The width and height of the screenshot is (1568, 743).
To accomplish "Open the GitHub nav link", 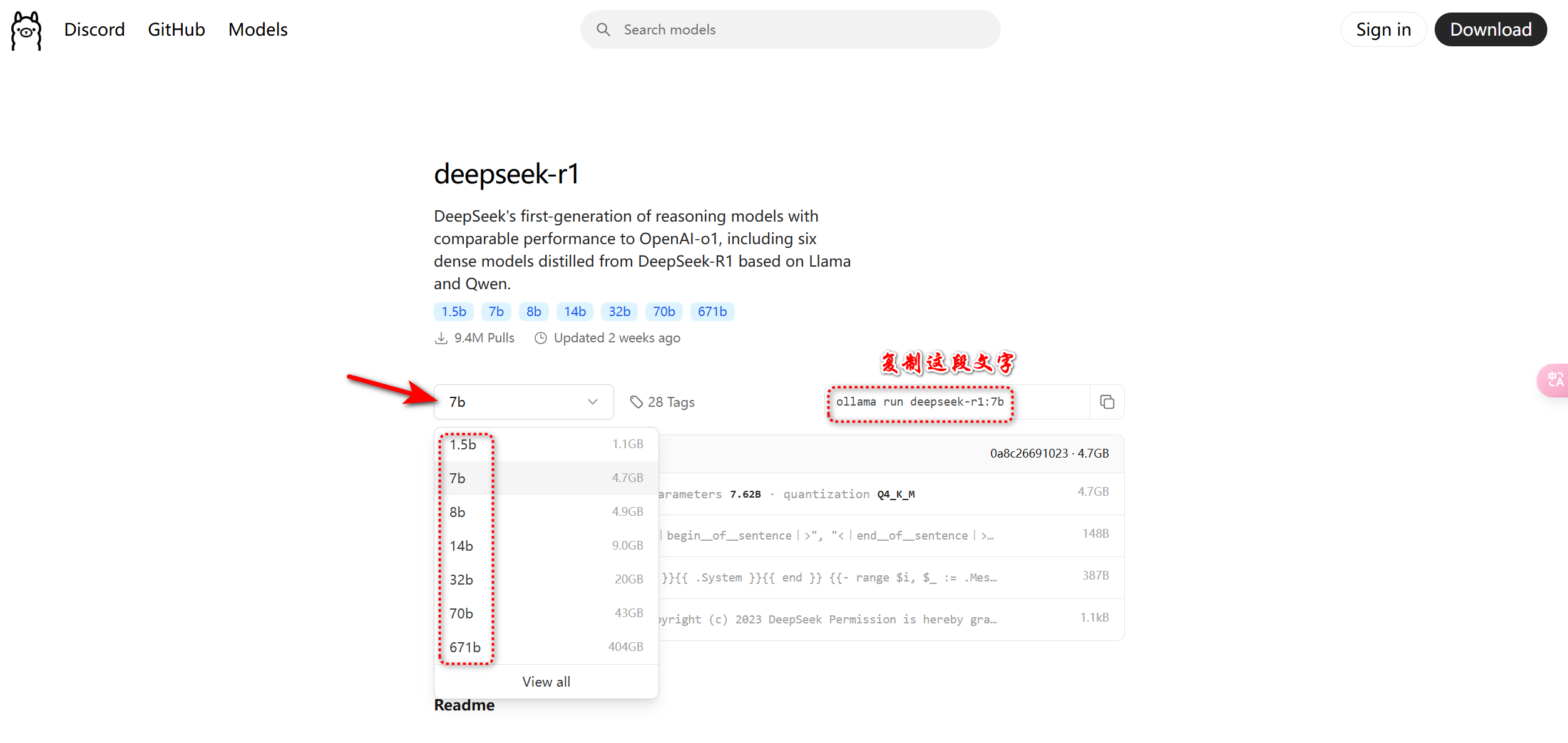I will (177, 29).
